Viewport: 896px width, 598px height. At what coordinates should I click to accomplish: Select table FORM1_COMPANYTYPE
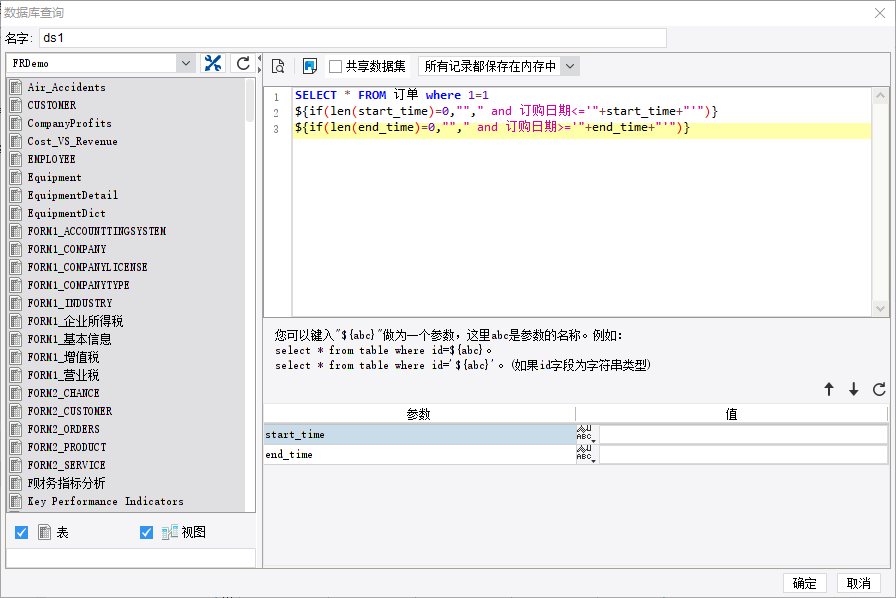[78, 285]
